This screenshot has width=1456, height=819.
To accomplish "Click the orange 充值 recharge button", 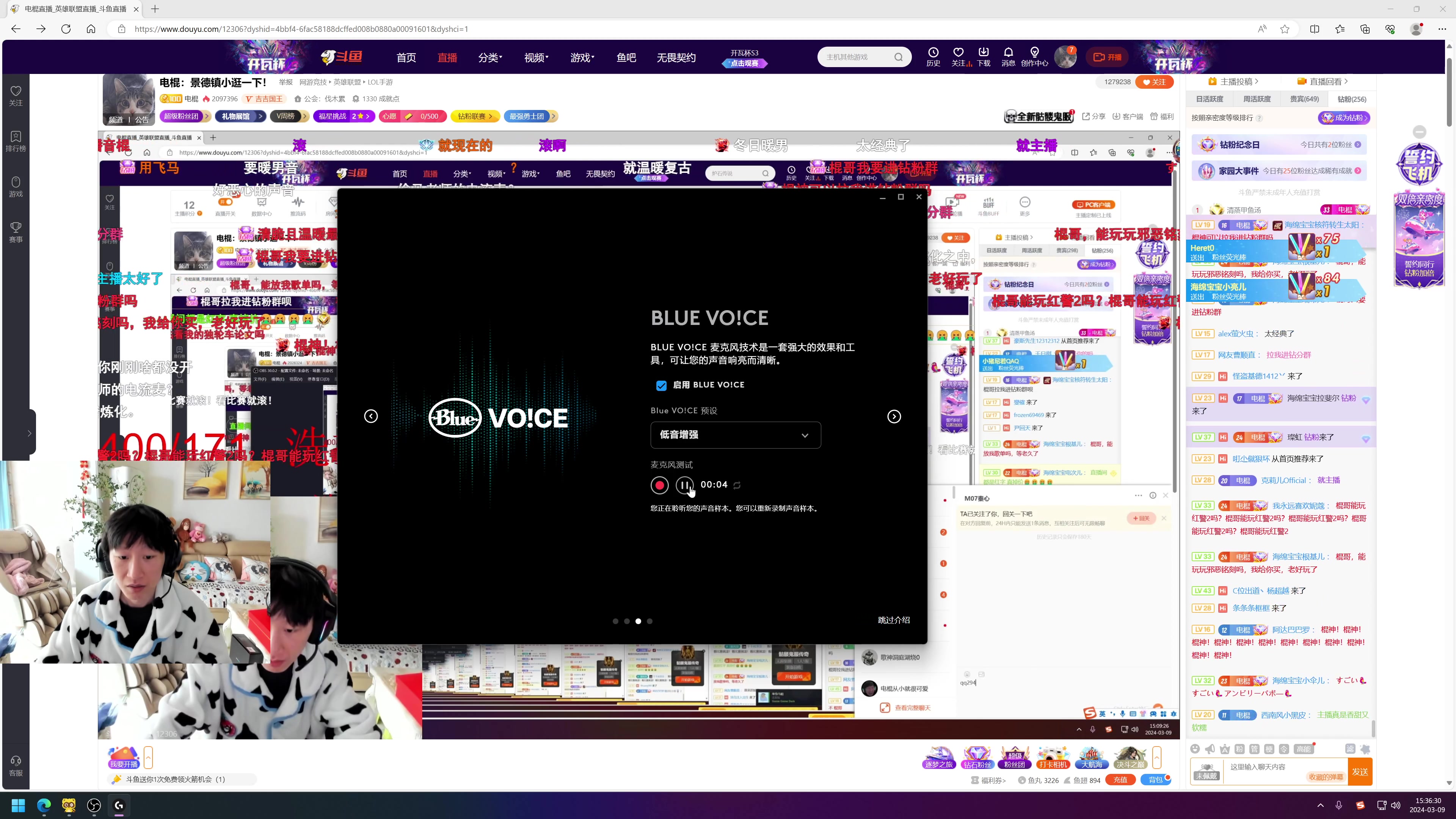I will (1120, 780).
